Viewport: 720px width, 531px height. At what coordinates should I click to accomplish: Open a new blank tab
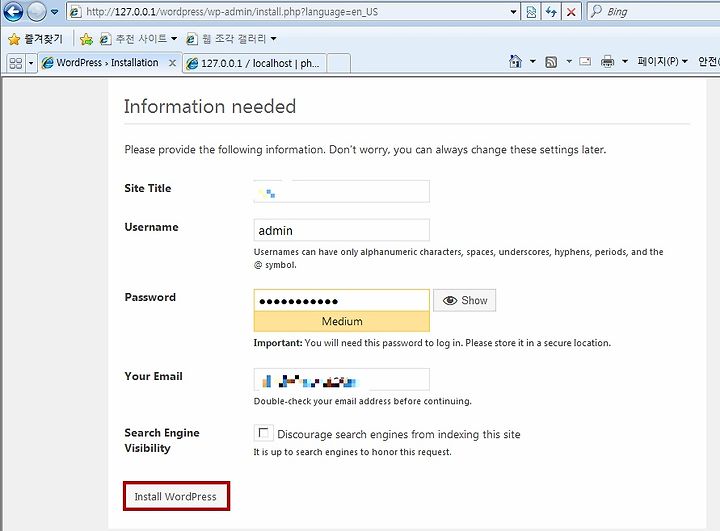(339, 63)
